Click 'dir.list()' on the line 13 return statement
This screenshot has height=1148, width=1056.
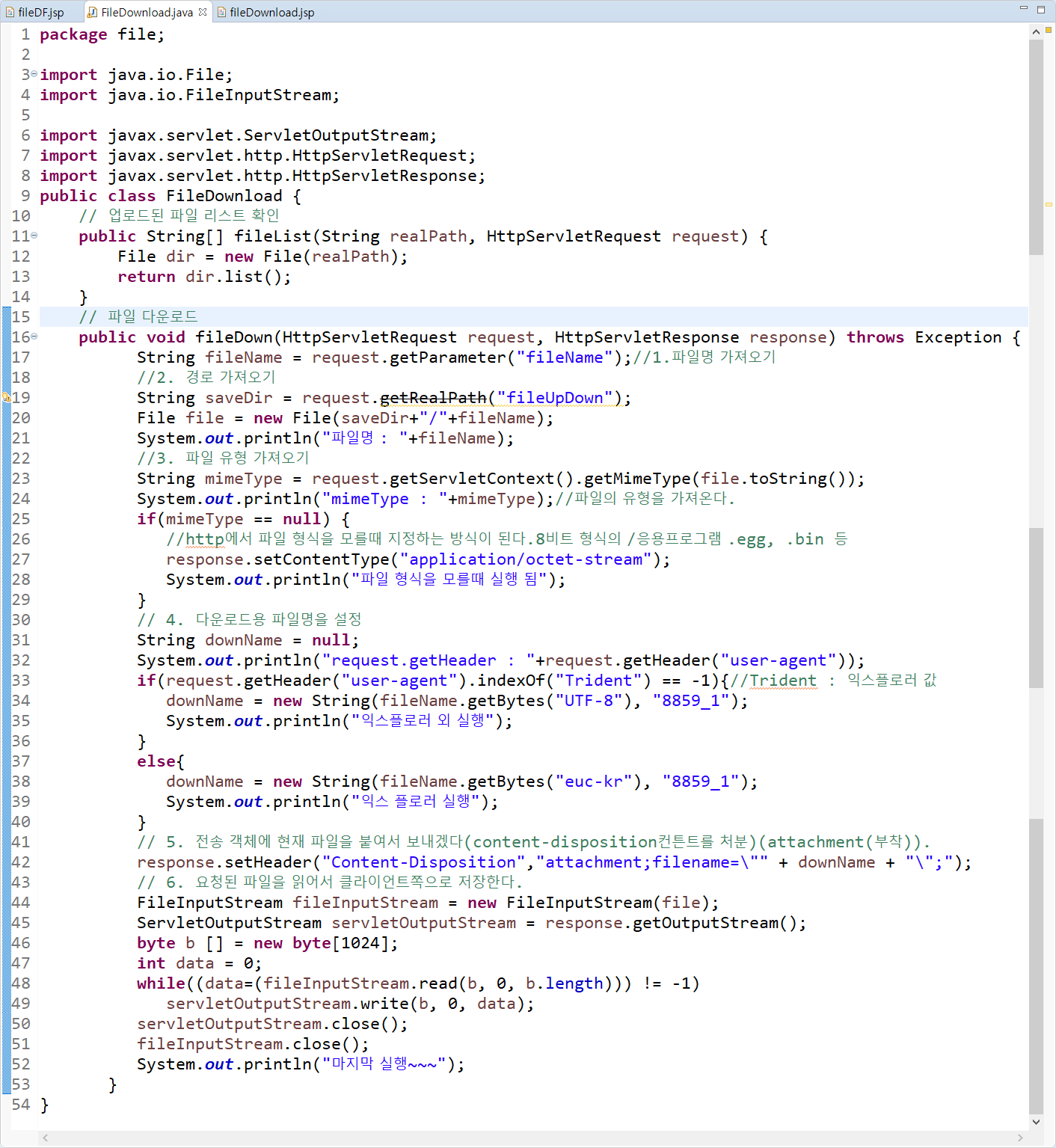tap(234, 277)
